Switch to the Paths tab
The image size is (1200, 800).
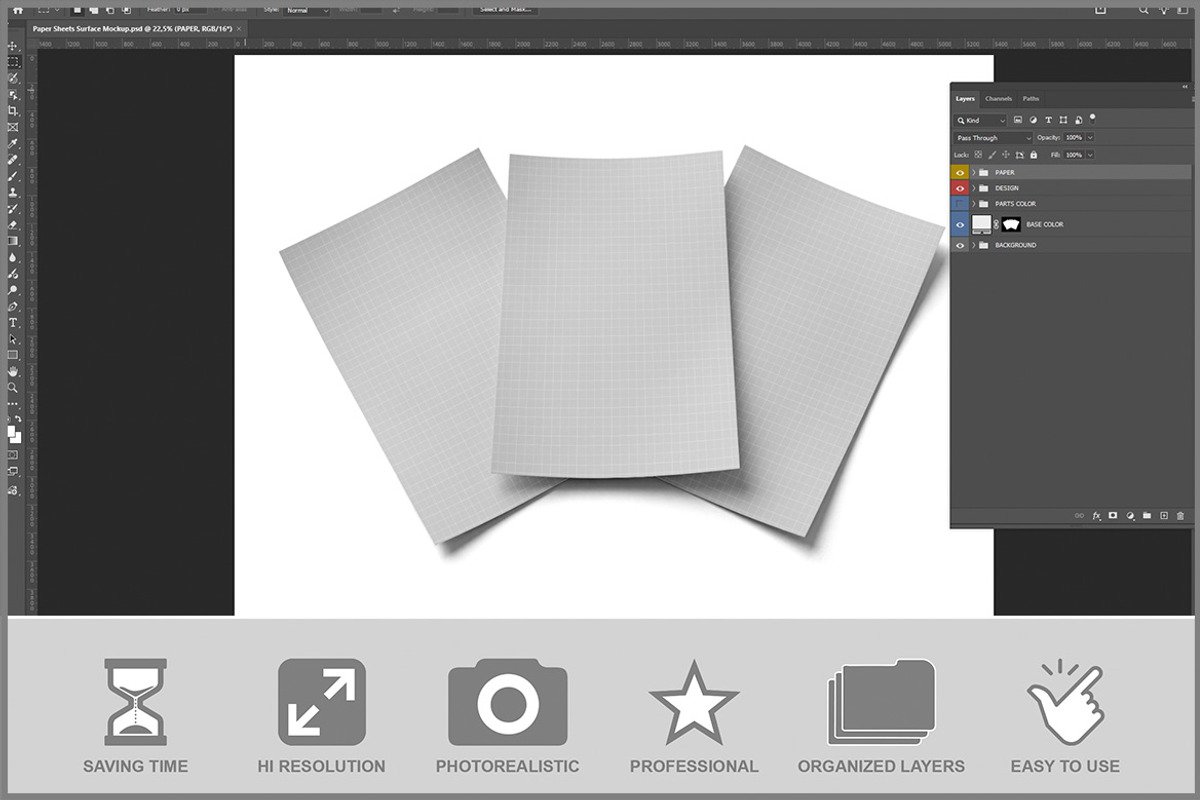coord(1031,99)
